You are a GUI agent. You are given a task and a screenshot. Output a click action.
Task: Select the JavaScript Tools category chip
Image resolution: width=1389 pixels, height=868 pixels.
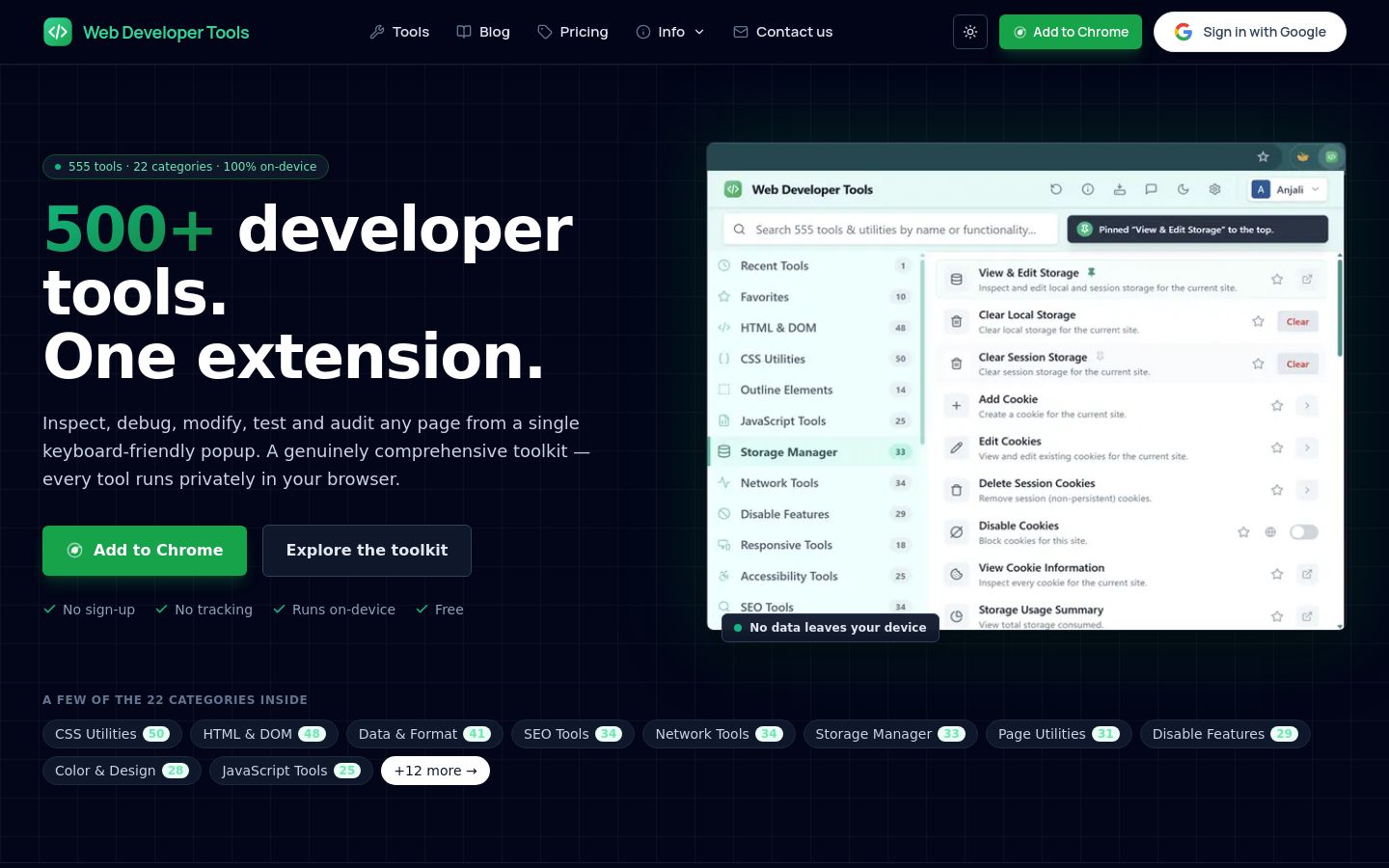click(291, 771)
